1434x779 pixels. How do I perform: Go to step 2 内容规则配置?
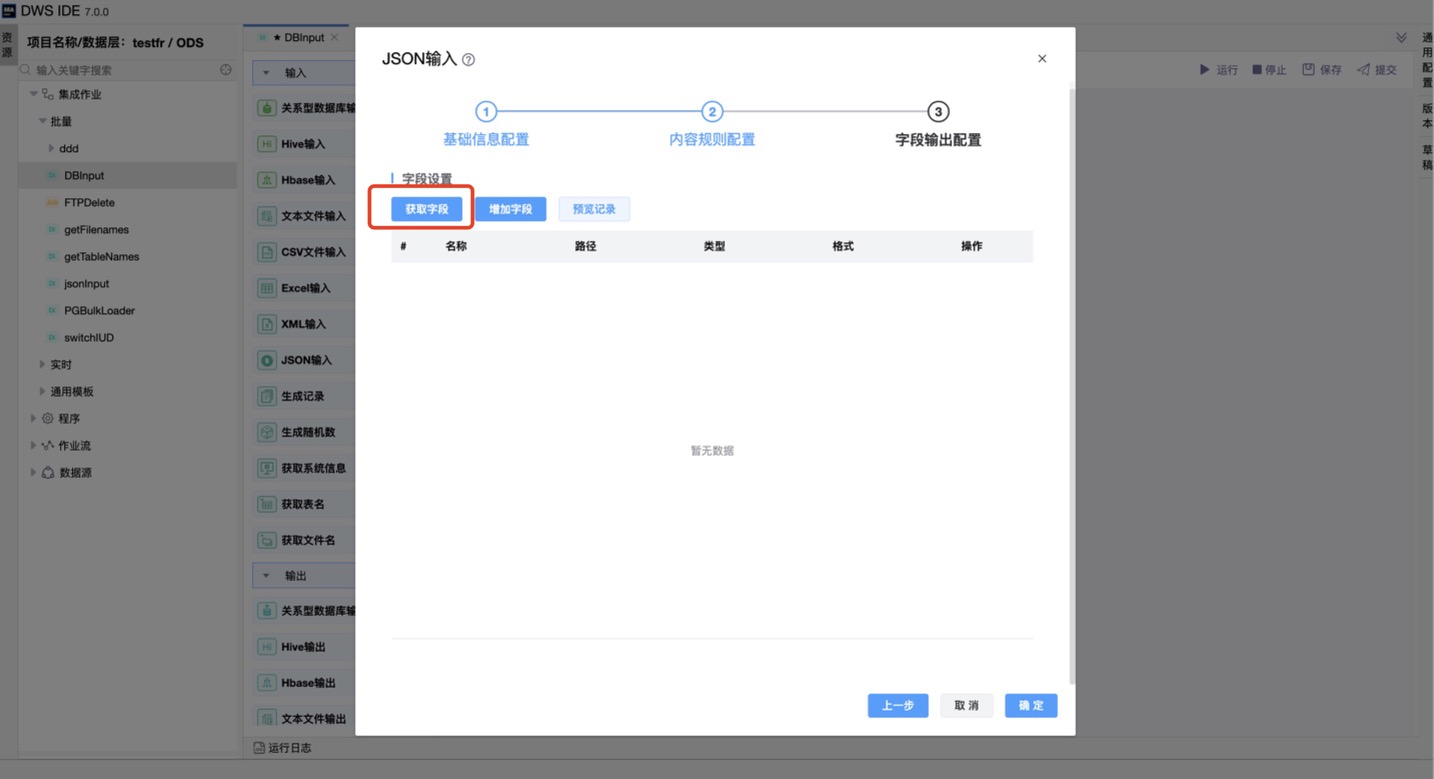tap(712, 112)
